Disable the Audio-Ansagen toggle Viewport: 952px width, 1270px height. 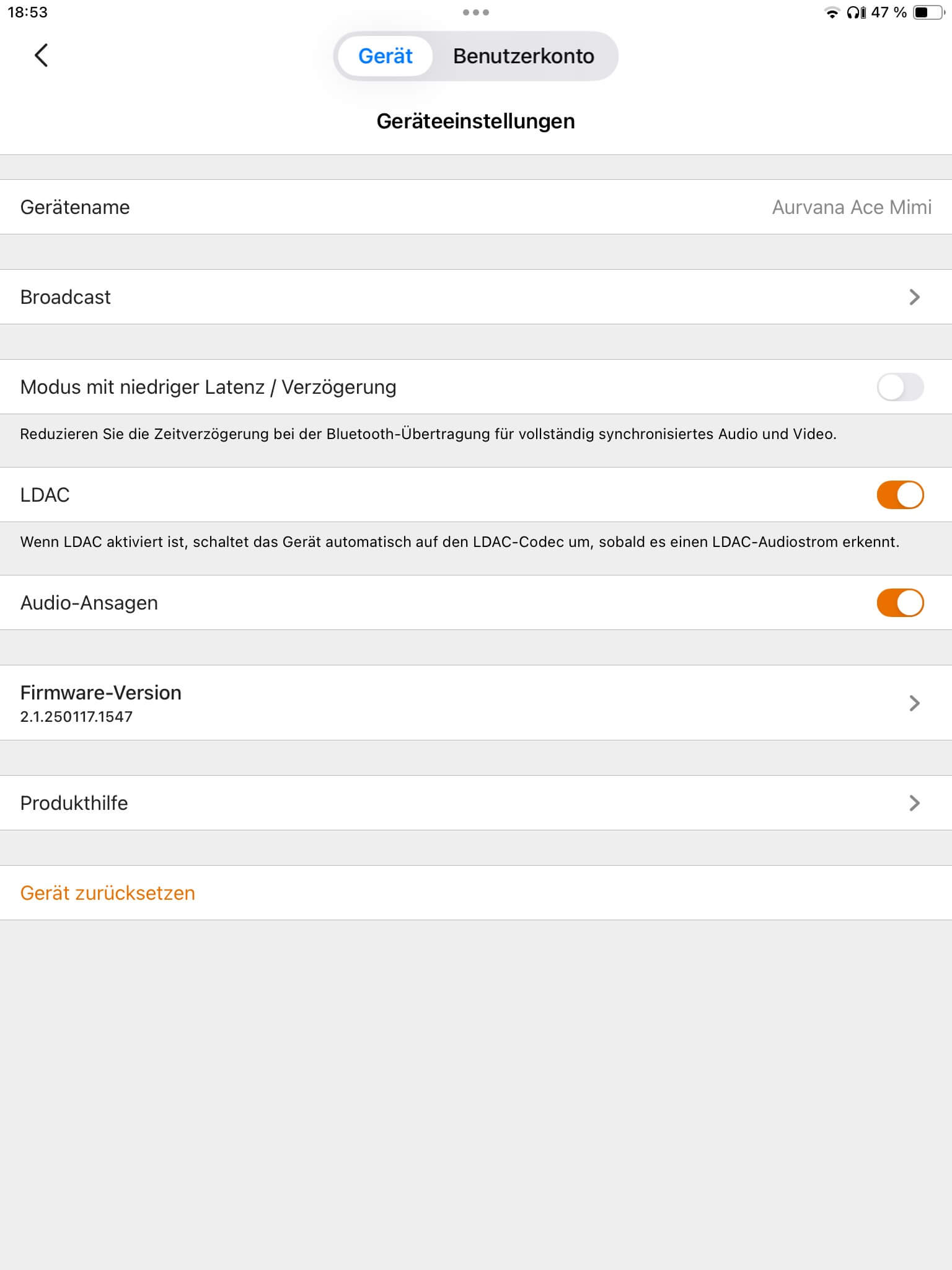click(x=900, y=603)
